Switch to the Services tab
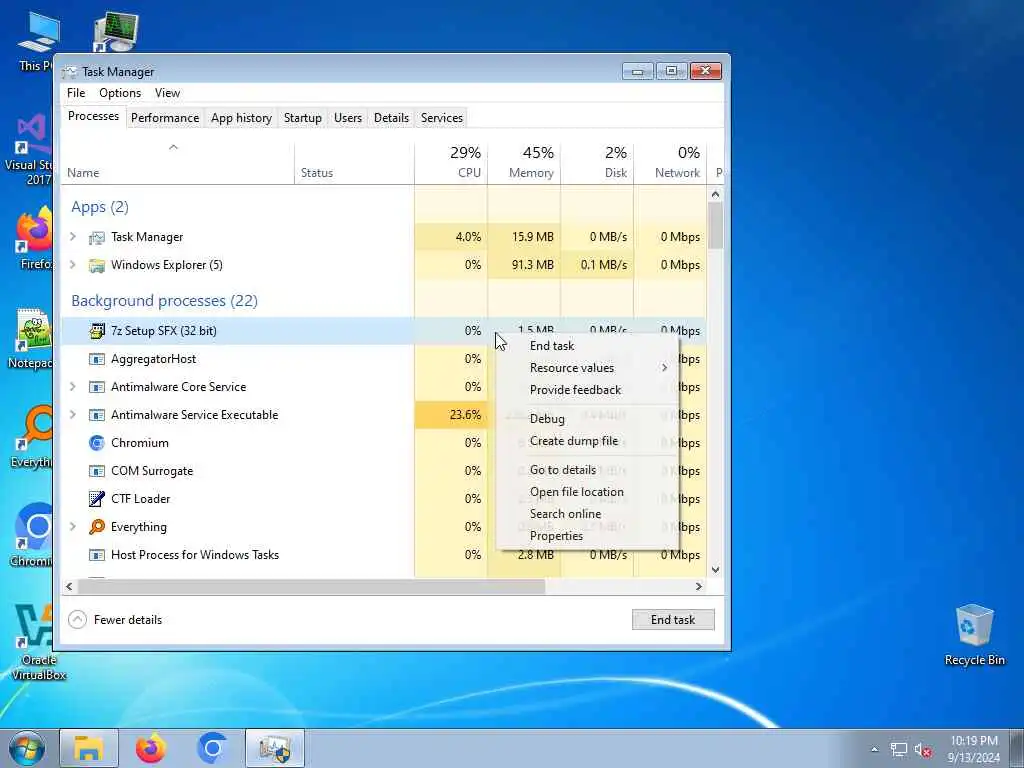The height and width of the screenshot is (768, 1024). click(x=441, y=118)
